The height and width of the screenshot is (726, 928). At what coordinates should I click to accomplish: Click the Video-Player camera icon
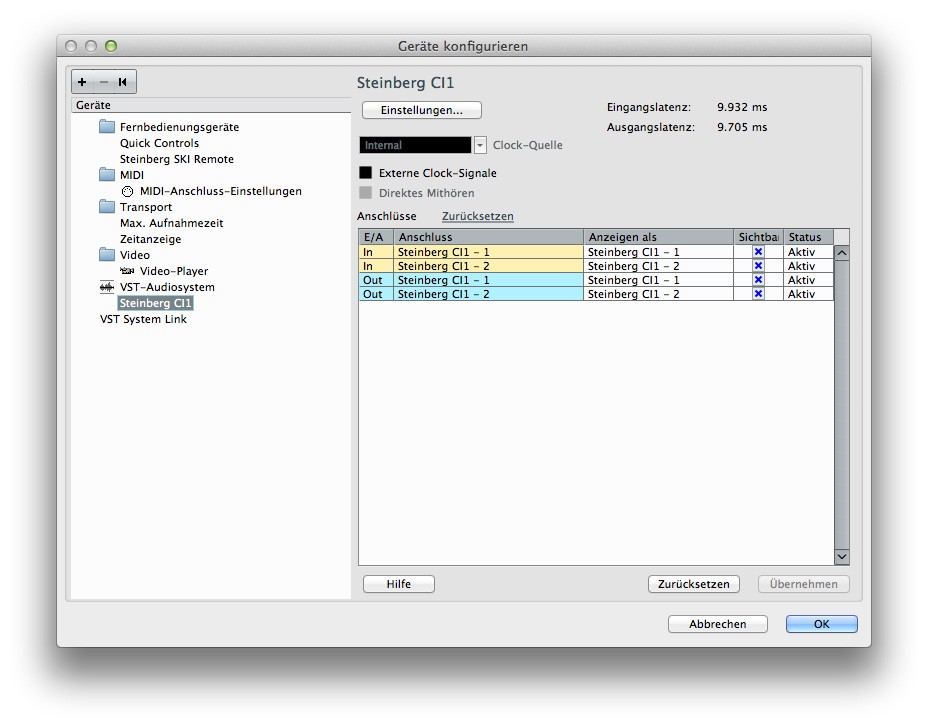click(127, 270)
